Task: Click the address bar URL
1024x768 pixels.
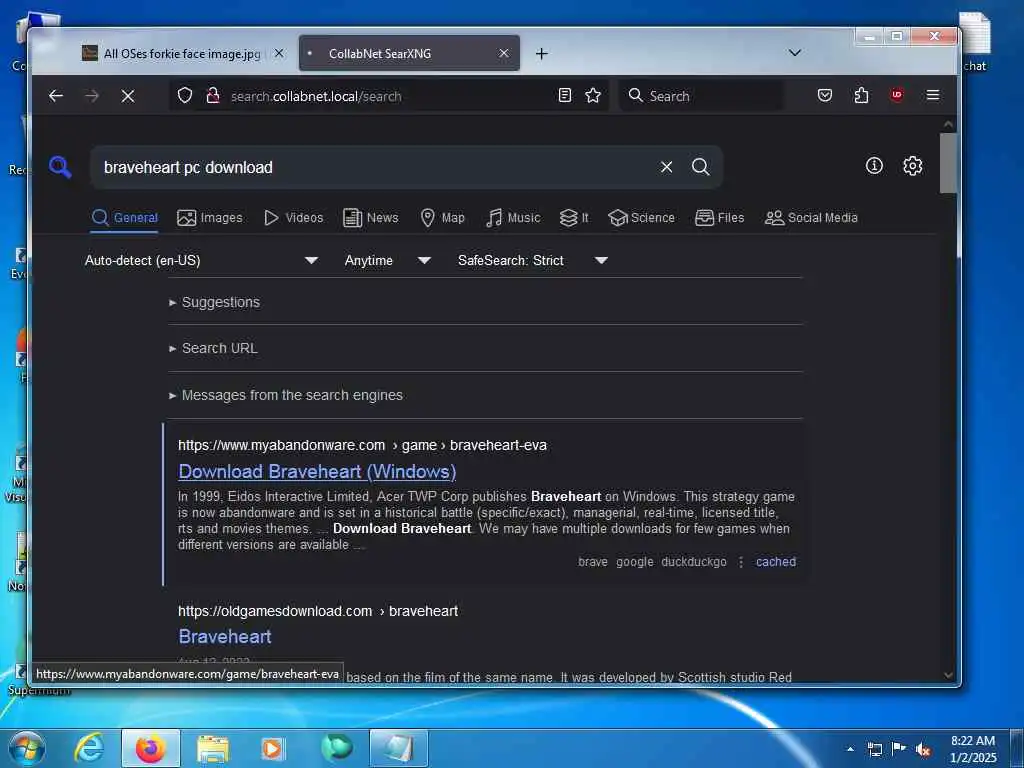Action: 315,97
